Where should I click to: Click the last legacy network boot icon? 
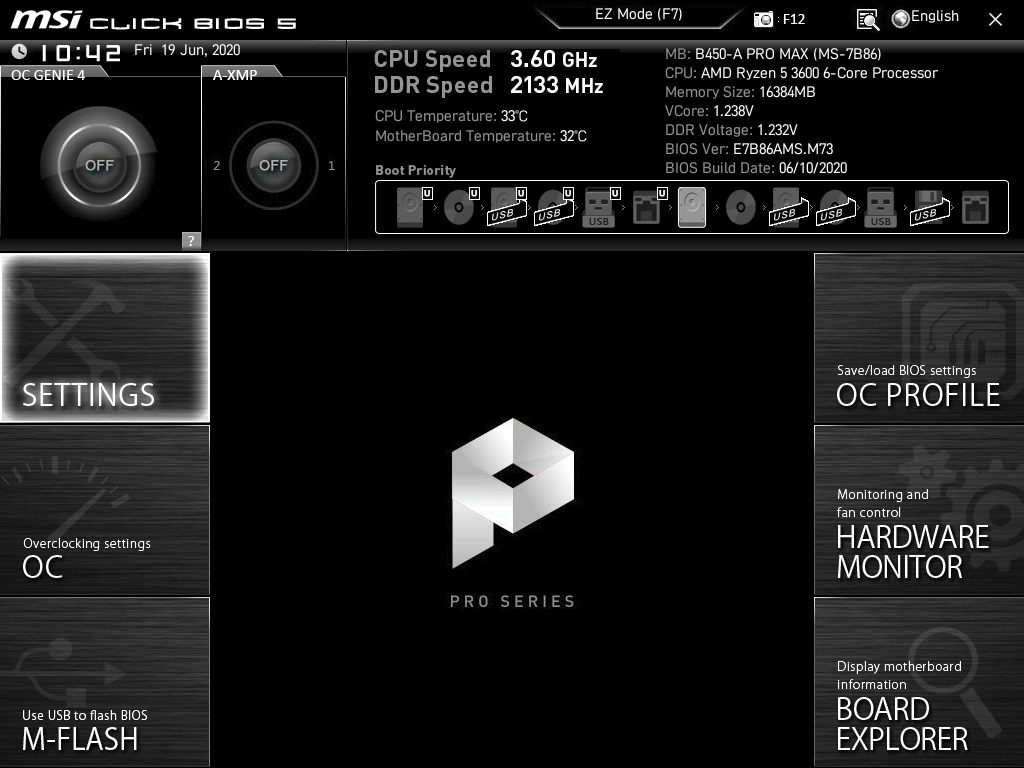tap(976, 207)
